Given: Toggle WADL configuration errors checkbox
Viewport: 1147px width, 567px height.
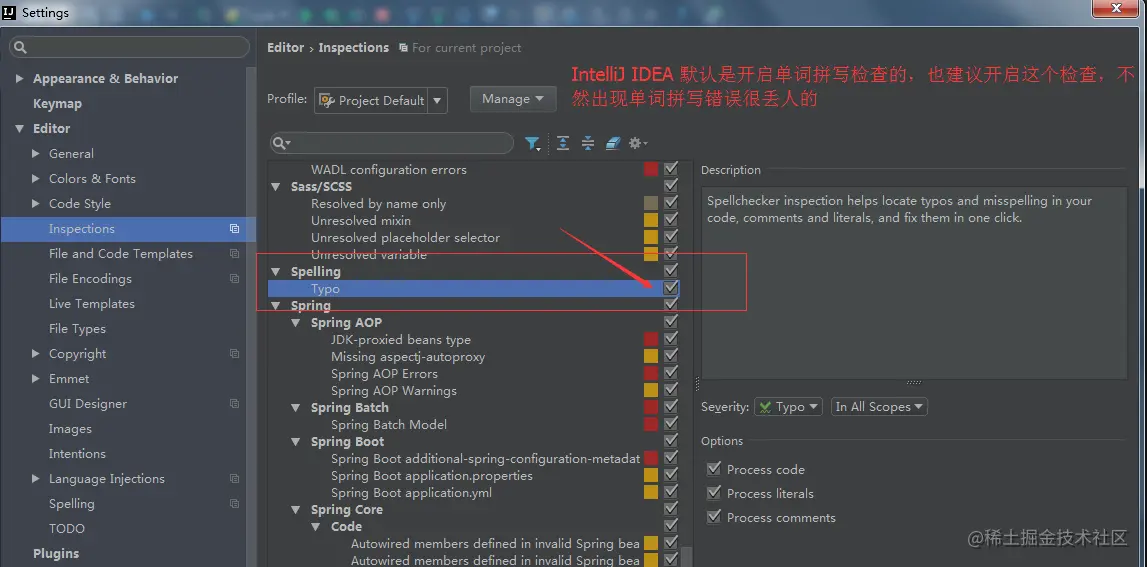Looking at the screenshot, I should (x=671, y=169).
